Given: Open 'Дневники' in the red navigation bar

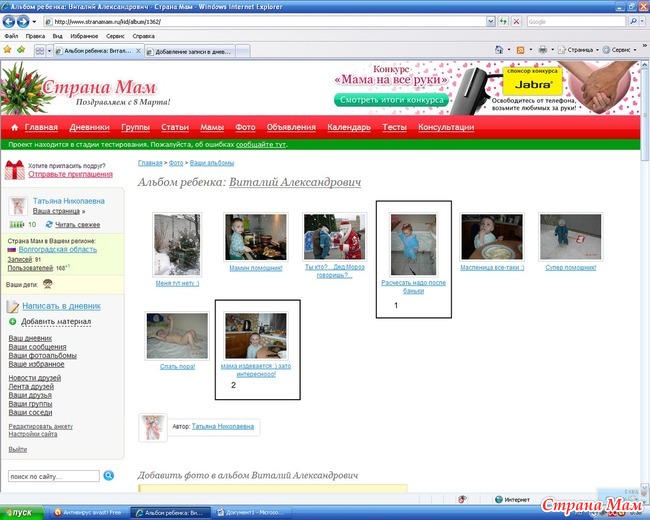Looking at the screenshot, I should click(x=90, y=128).
